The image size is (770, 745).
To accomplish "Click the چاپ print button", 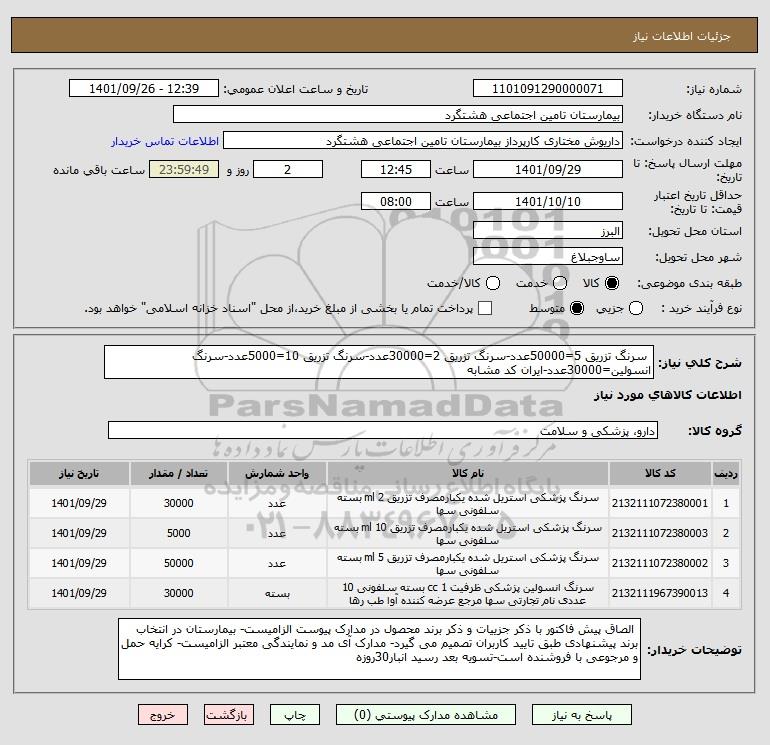I will point(295,715).
